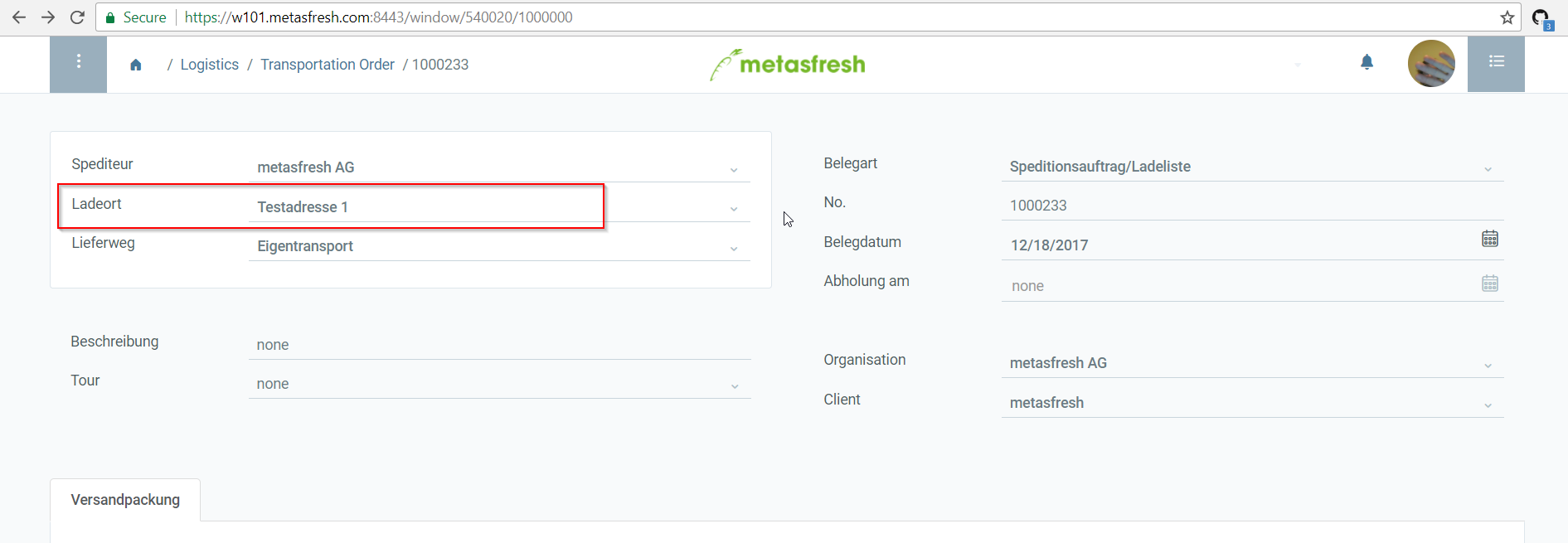Click the metasfresh logo in the header
The width and height of the screenshot is (1568, 543).
[x=786, y=64]
